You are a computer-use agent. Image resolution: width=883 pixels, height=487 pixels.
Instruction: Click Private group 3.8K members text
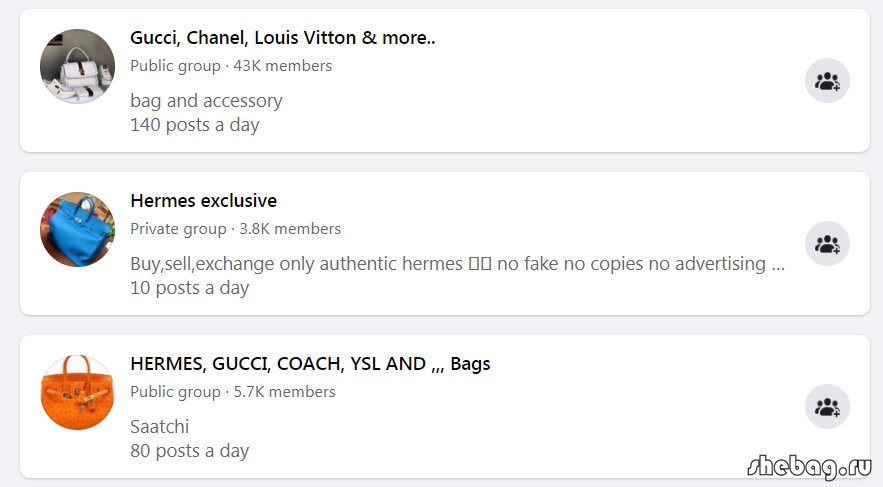point(235,229)
